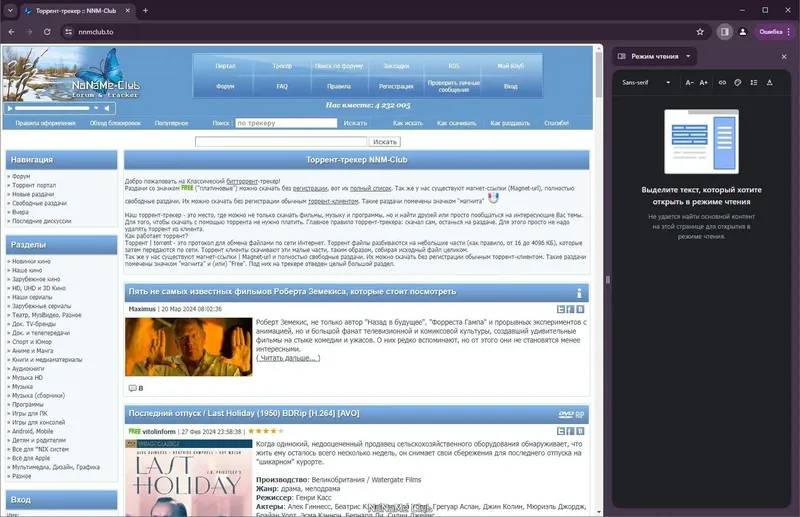Bookmark this page with the star icon

click(700, 32)
